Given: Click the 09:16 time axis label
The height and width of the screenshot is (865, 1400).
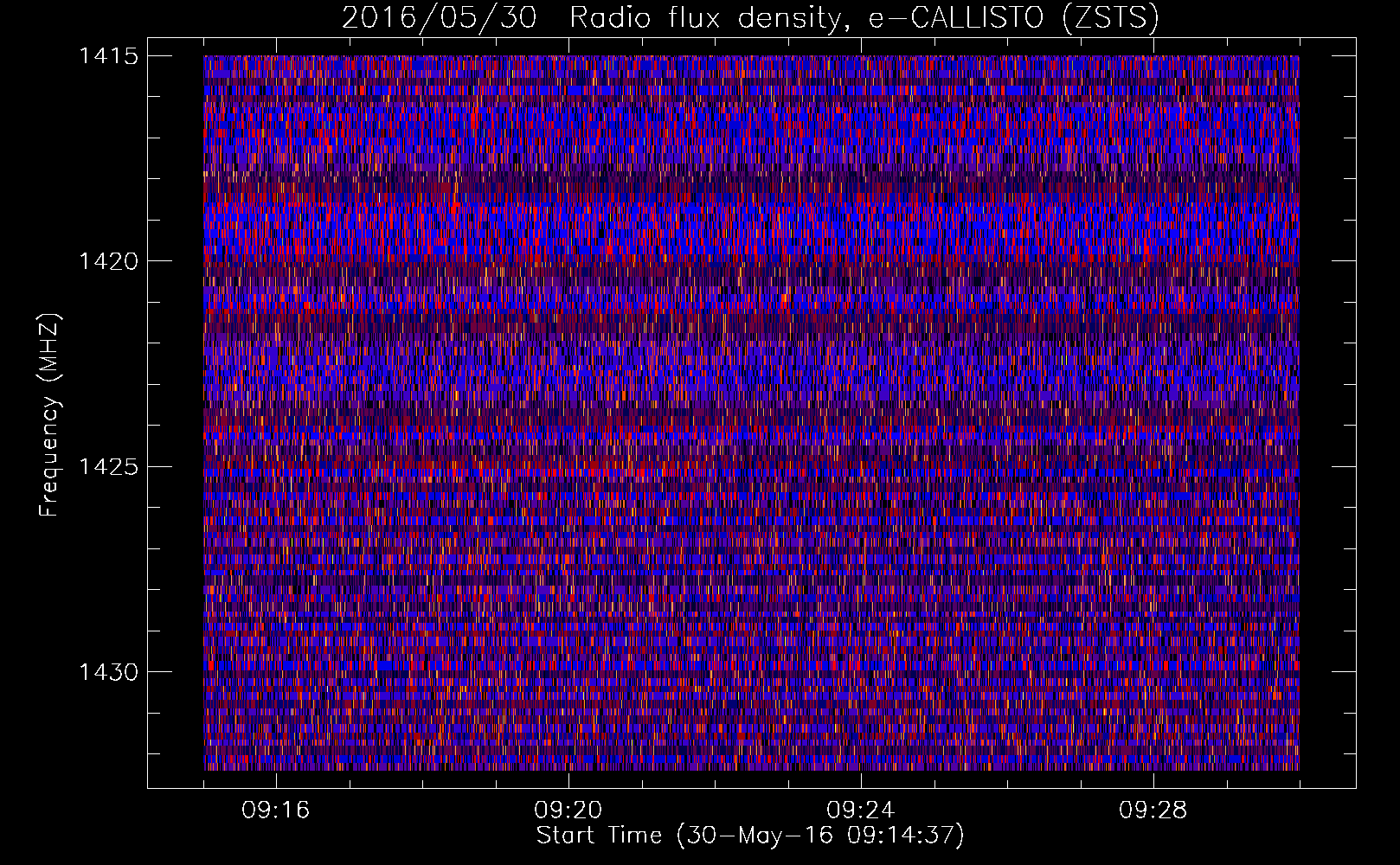Looking at the screenshot, I should point(276,811).
